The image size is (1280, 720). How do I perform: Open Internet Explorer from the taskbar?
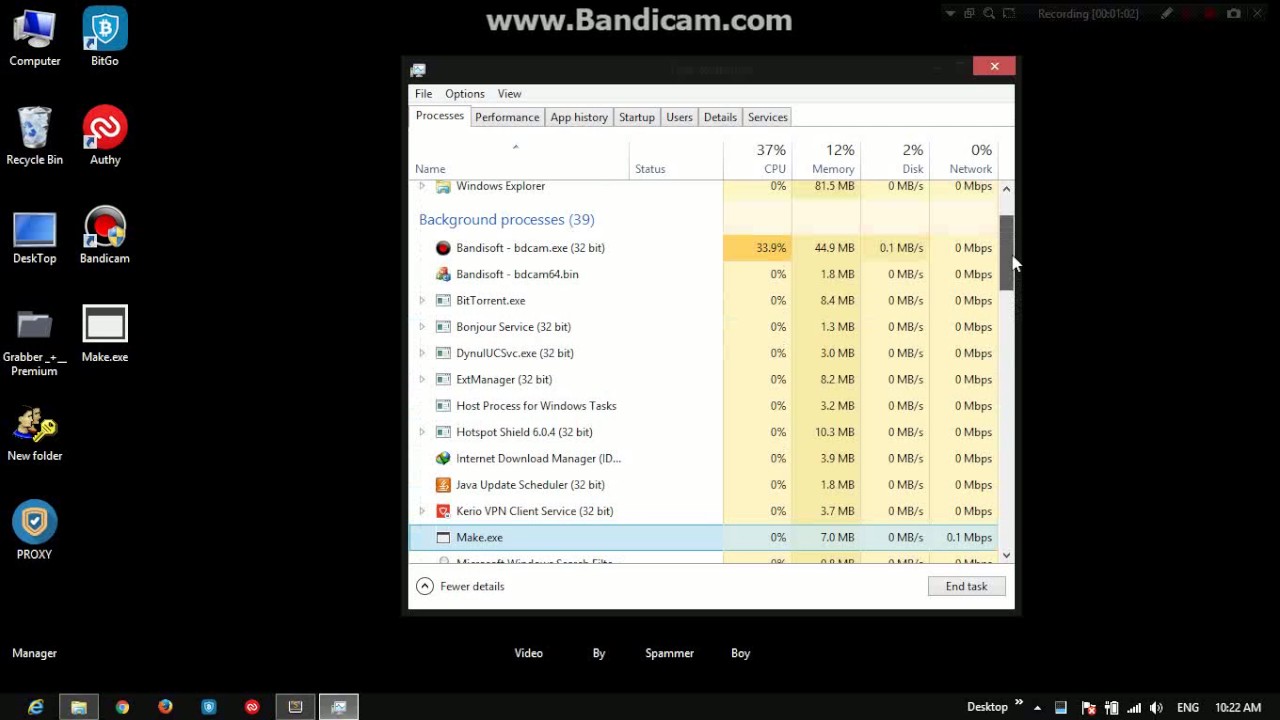(x=36, y=707)
